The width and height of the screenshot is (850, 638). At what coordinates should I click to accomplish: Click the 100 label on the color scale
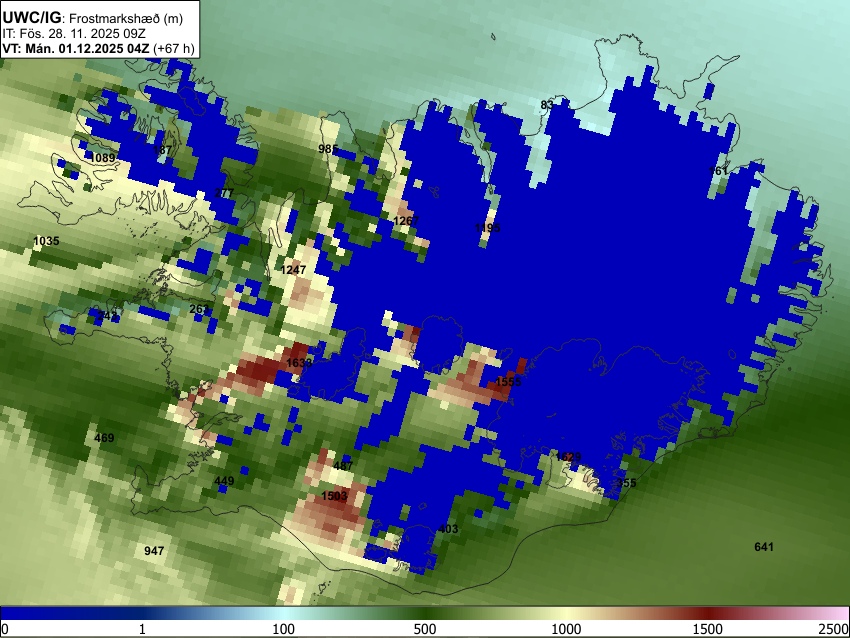(x=283, y=629)
